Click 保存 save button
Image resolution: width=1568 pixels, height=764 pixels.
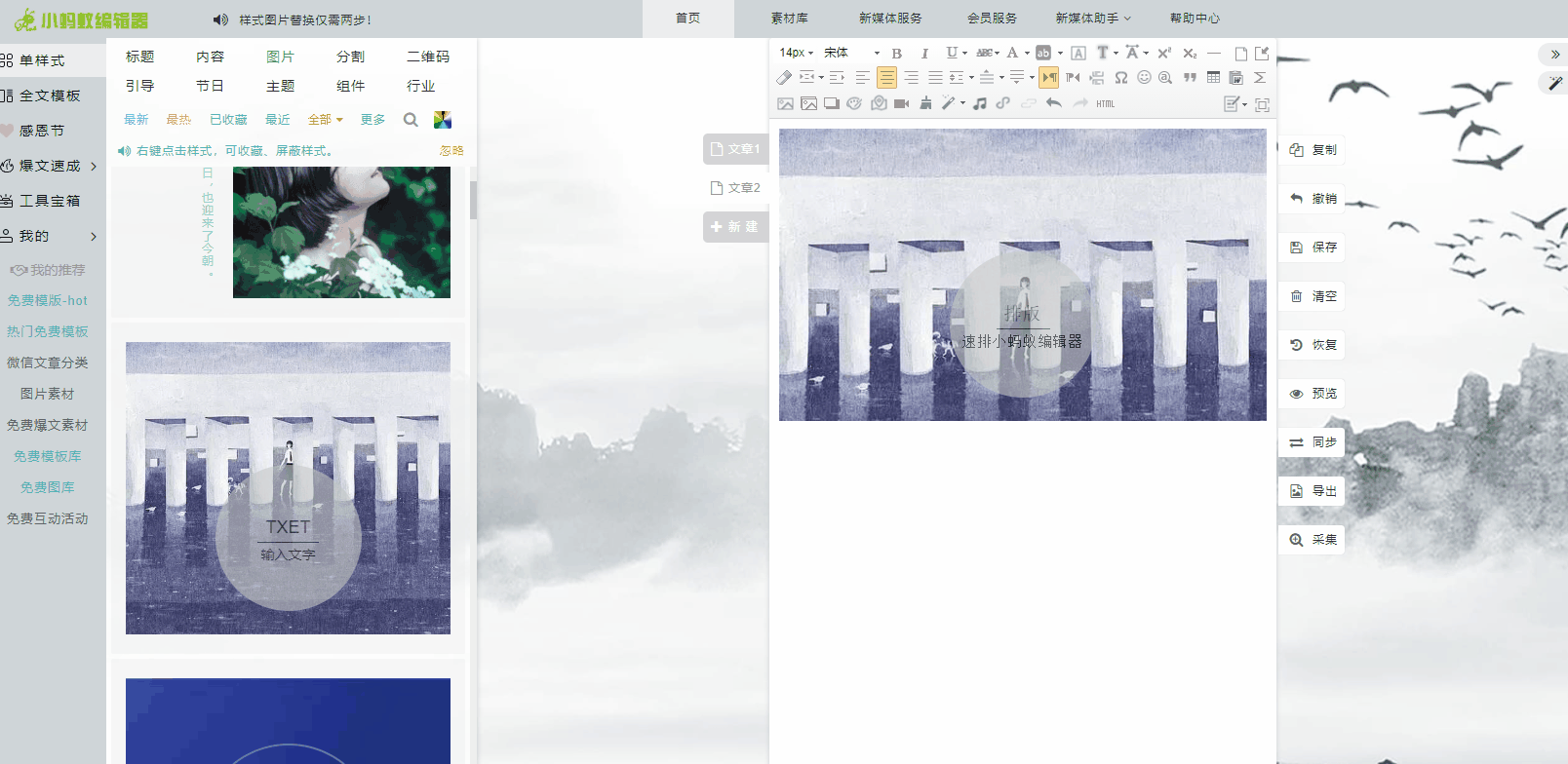1313,248
